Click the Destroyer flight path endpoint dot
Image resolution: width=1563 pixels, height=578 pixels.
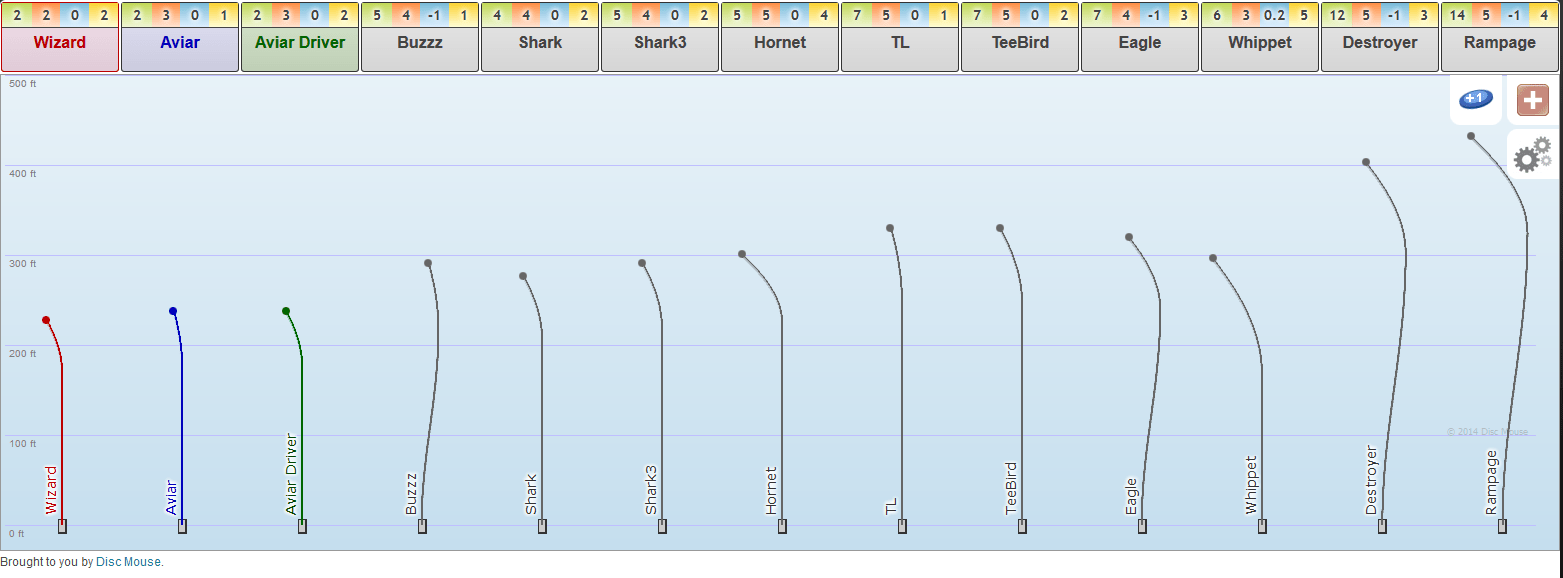pyautogui.click(x=1368, y=160)
